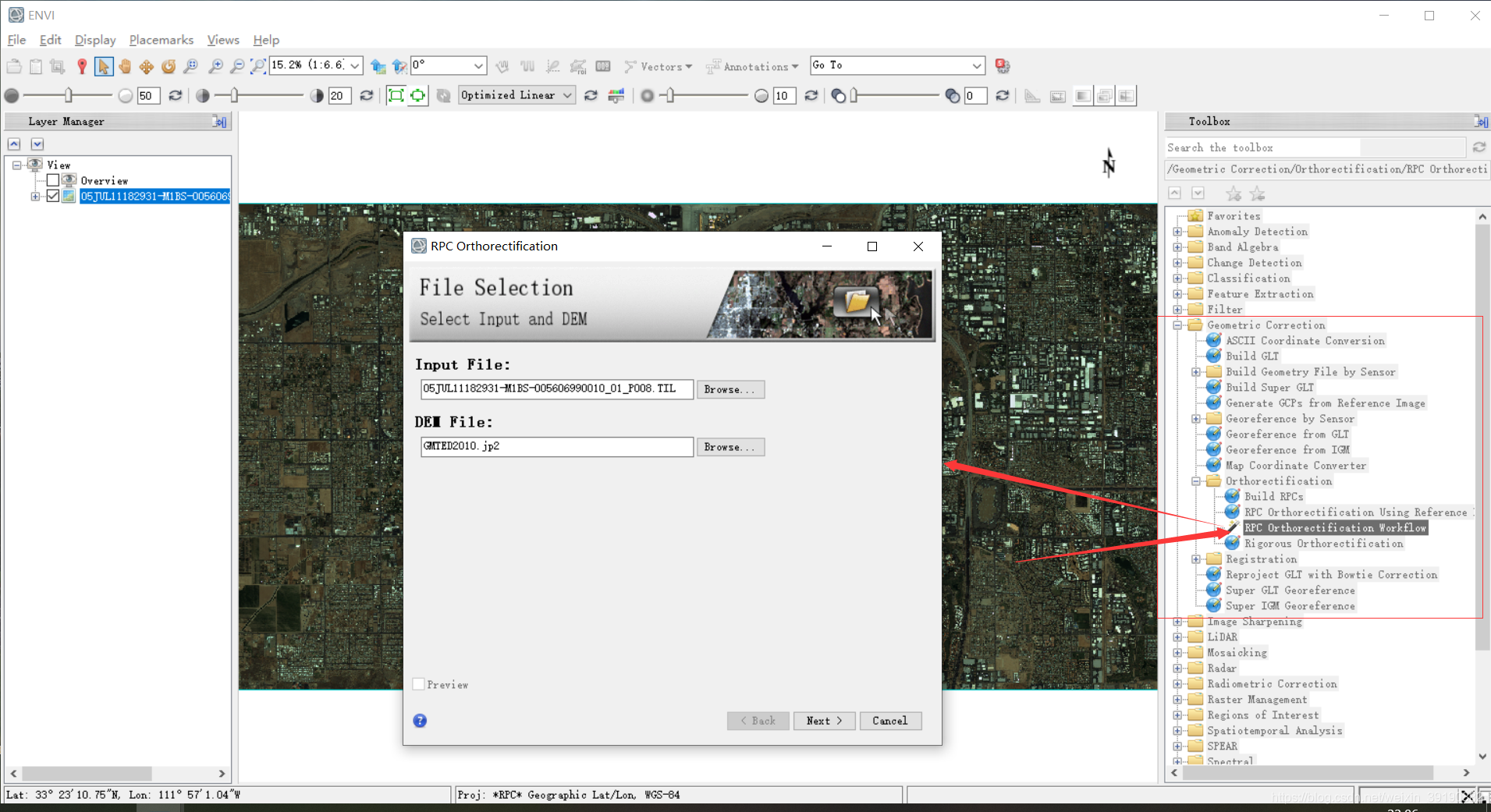Select the arrow cursor tool
This screenshot has width=1491, height=812.
(x=103, y=66)
